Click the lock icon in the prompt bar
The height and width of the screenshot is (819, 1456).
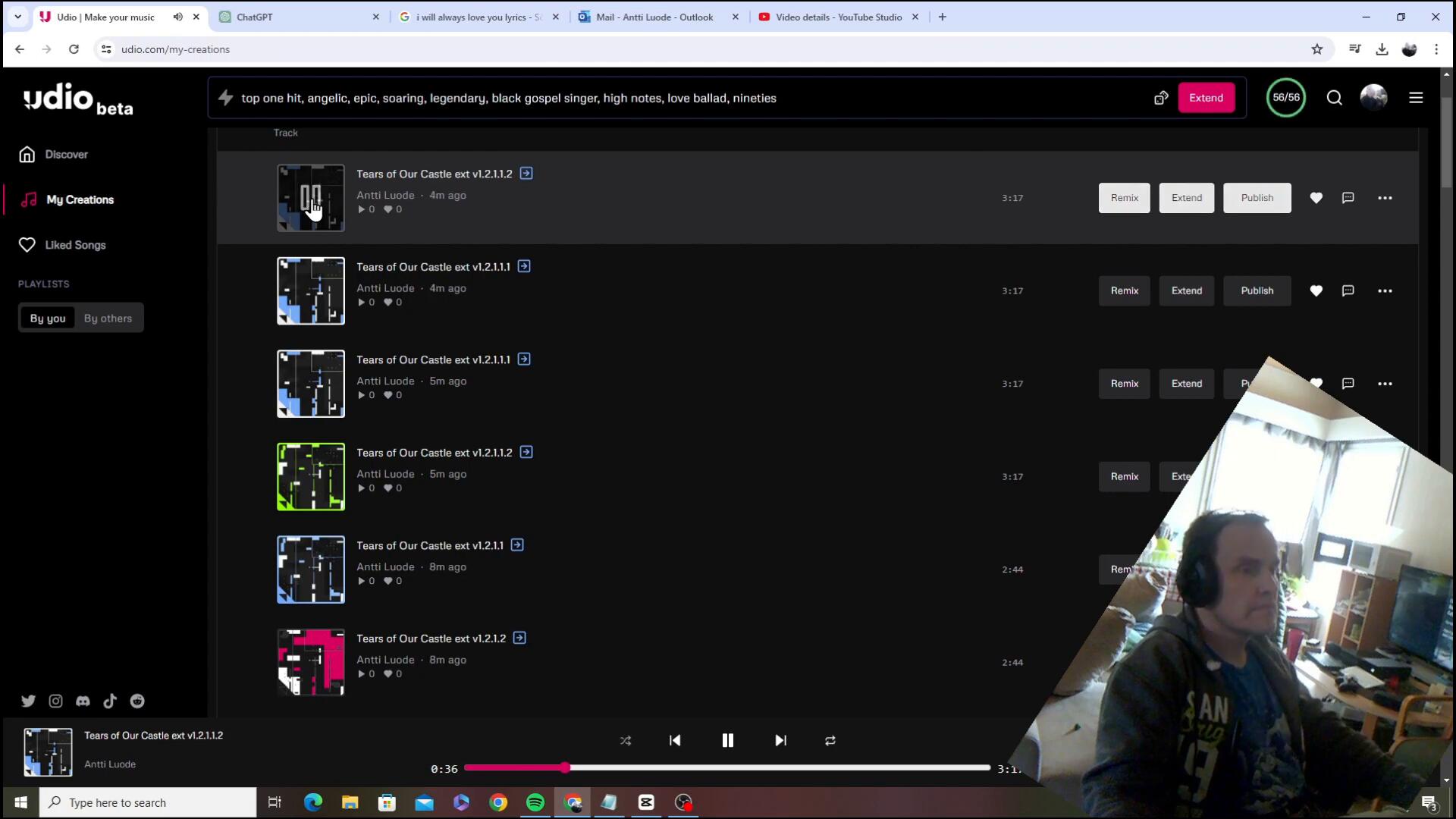1160,98
